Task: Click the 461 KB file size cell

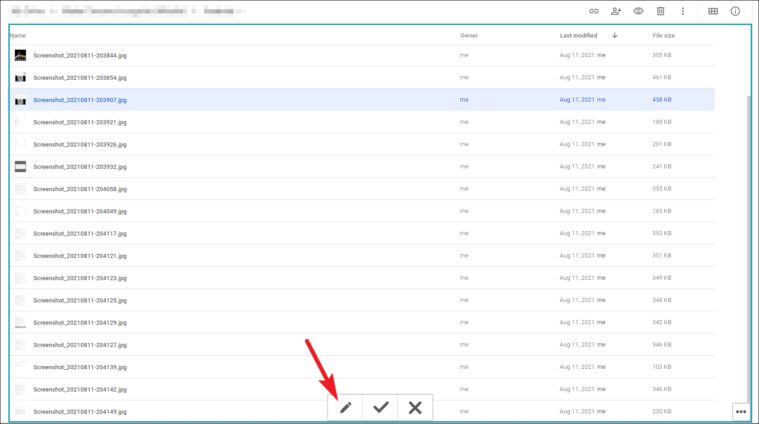Action: 662,77
